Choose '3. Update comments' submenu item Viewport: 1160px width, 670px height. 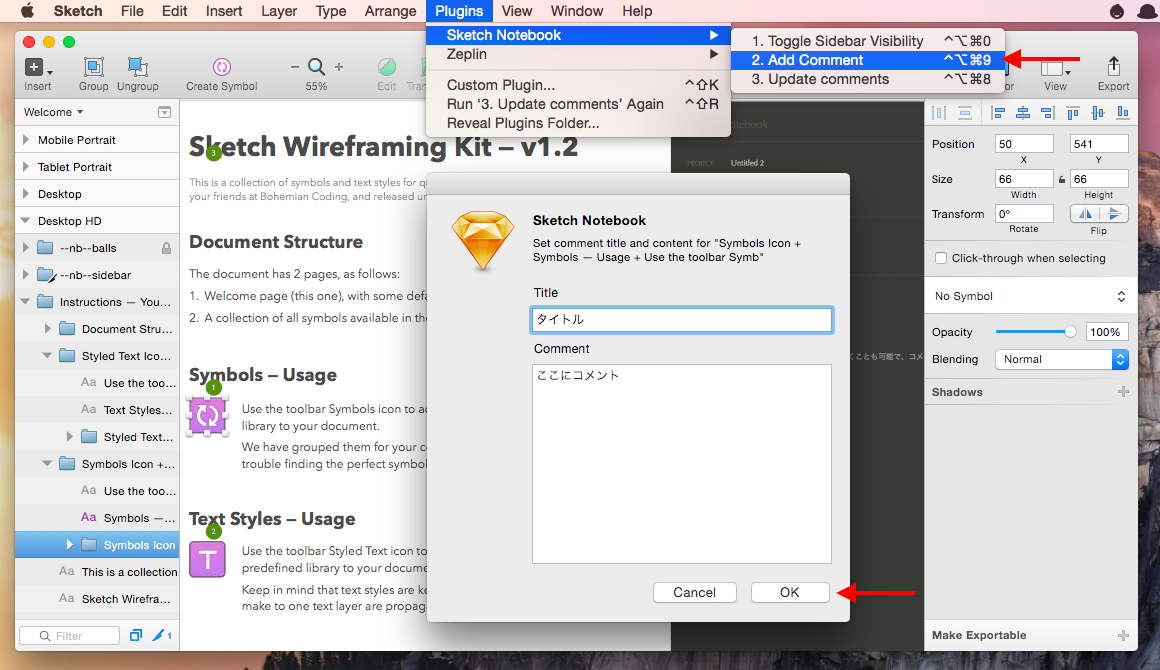click(x=866, y=79)
